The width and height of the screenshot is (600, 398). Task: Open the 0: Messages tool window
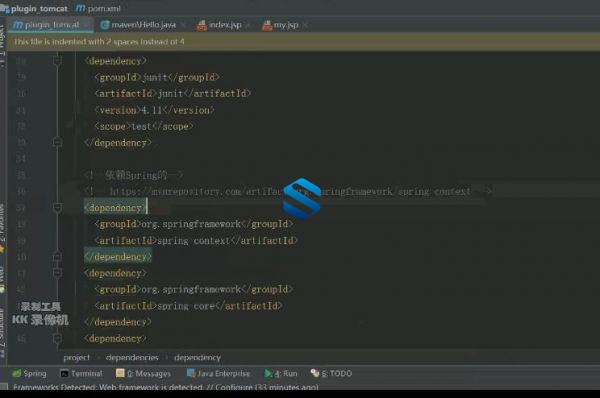point(143,373)
